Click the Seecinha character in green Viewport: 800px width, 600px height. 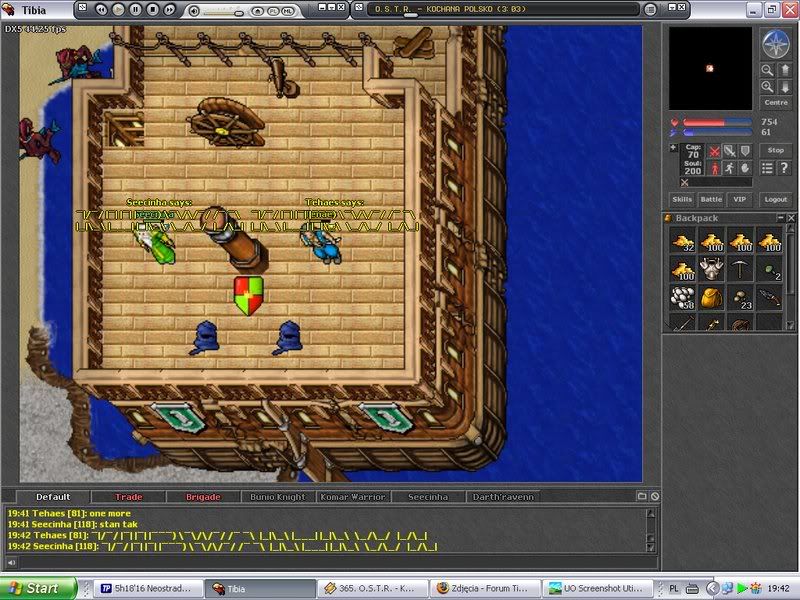156,245
